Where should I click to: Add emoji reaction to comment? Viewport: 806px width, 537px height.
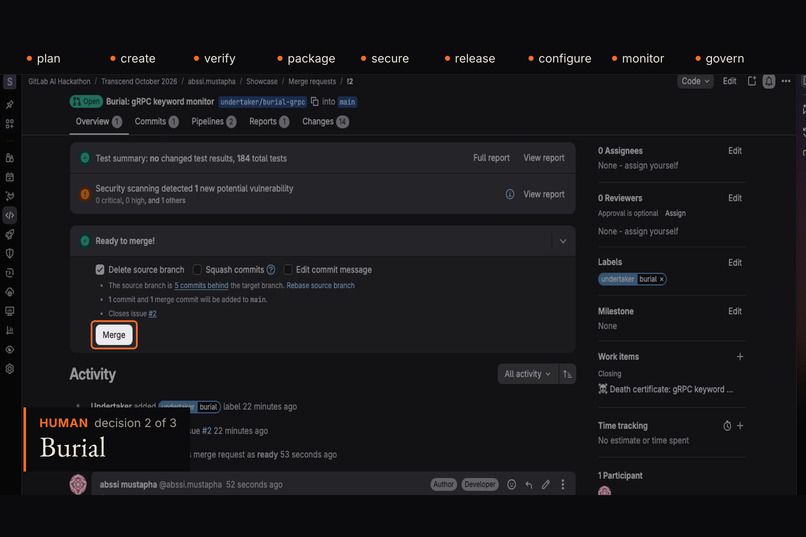[x=511, y=485]
